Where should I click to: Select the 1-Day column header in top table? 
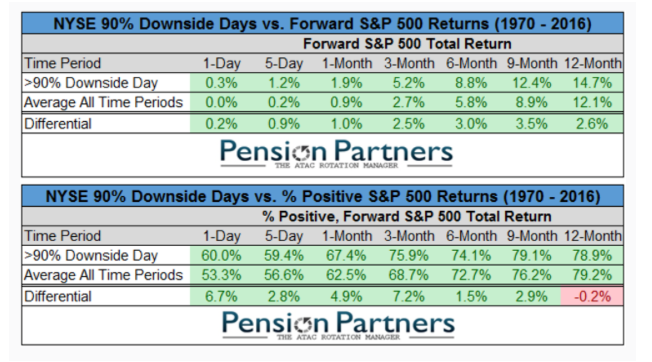click(x=222, y=63)
